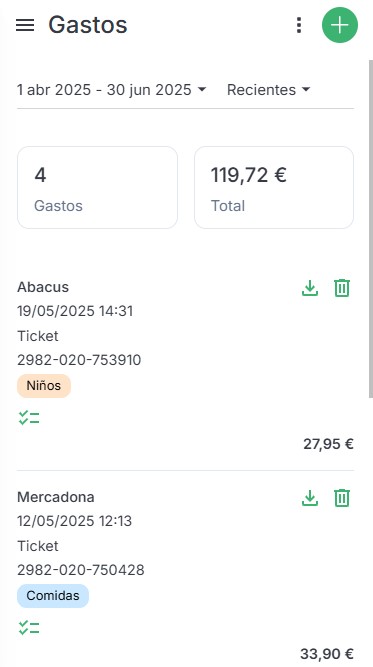Screen dimensions: 373x667
Task: Delete the Mercadona expense
Action: pyautogui.click(x=342, y=498)
